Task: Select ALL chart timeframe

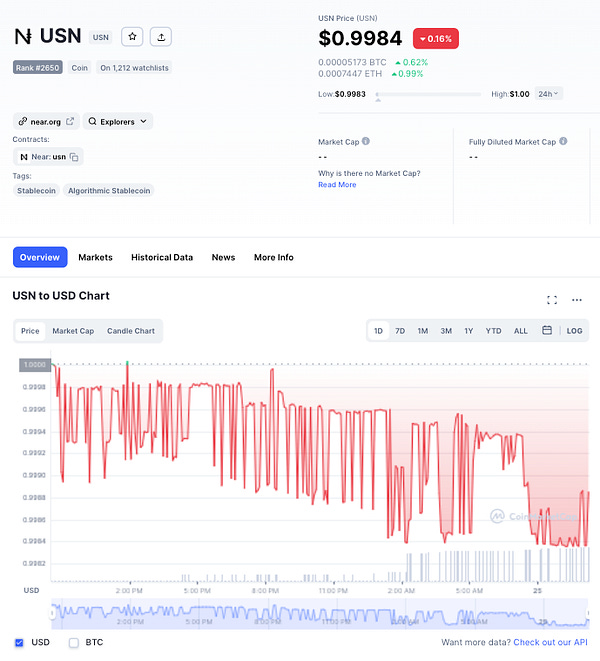Action: coord(520,331)
